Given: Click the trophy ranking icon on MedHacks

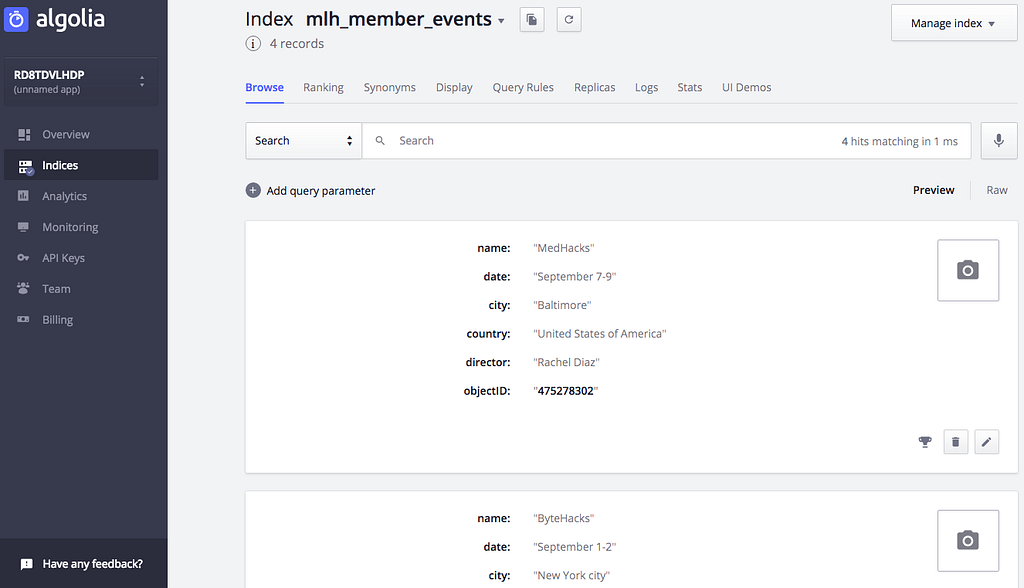Looking at the screenshot, I should pos(925,441).
